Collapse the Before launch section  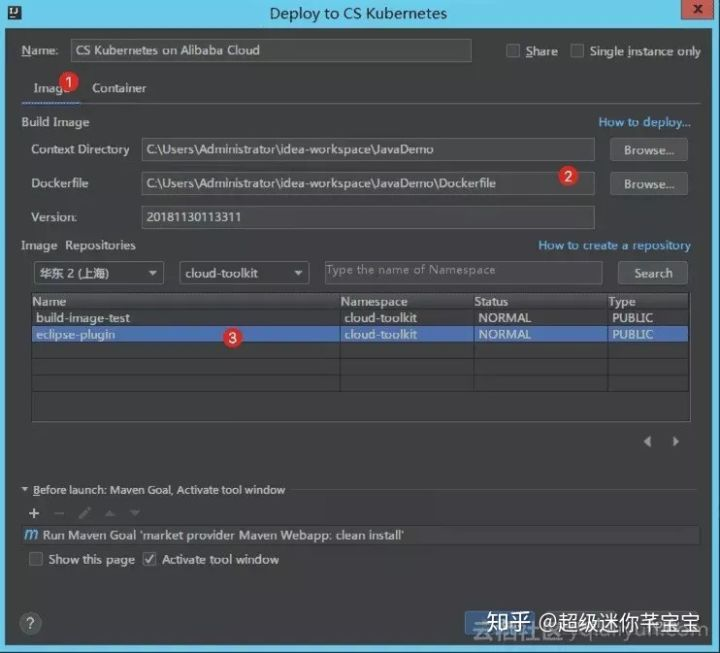[x=25, y=490]
